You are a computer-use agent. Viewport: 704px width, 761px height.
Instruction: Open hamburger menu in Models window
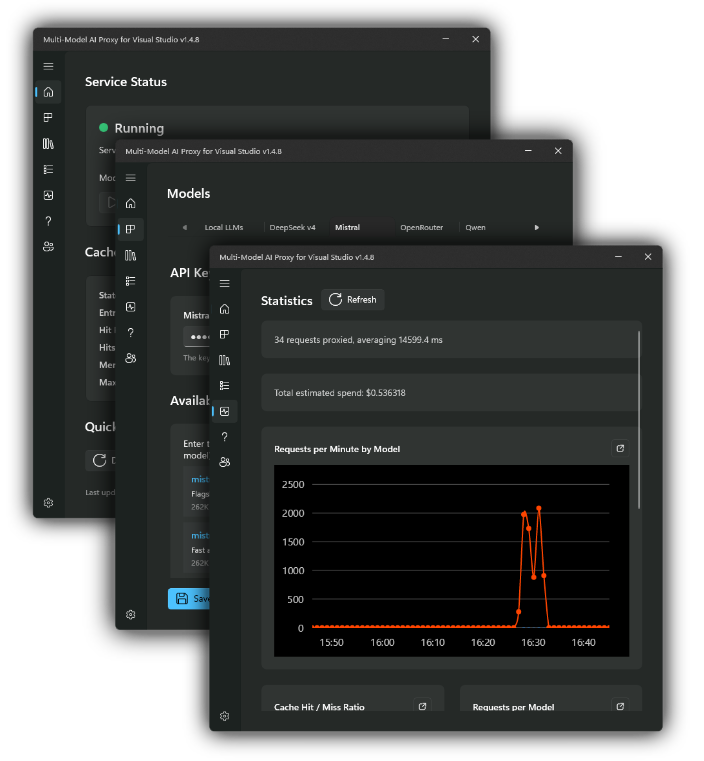tap(131, 178)
